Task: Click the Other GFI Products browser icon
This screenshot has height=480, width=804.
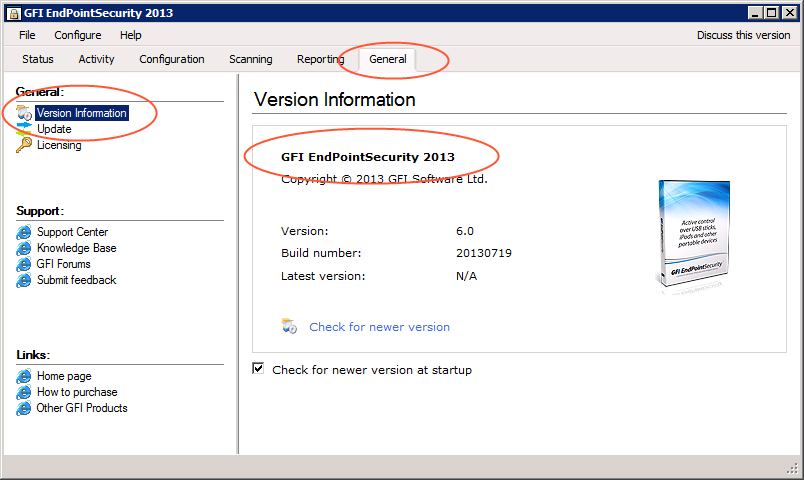Action: 24,408
